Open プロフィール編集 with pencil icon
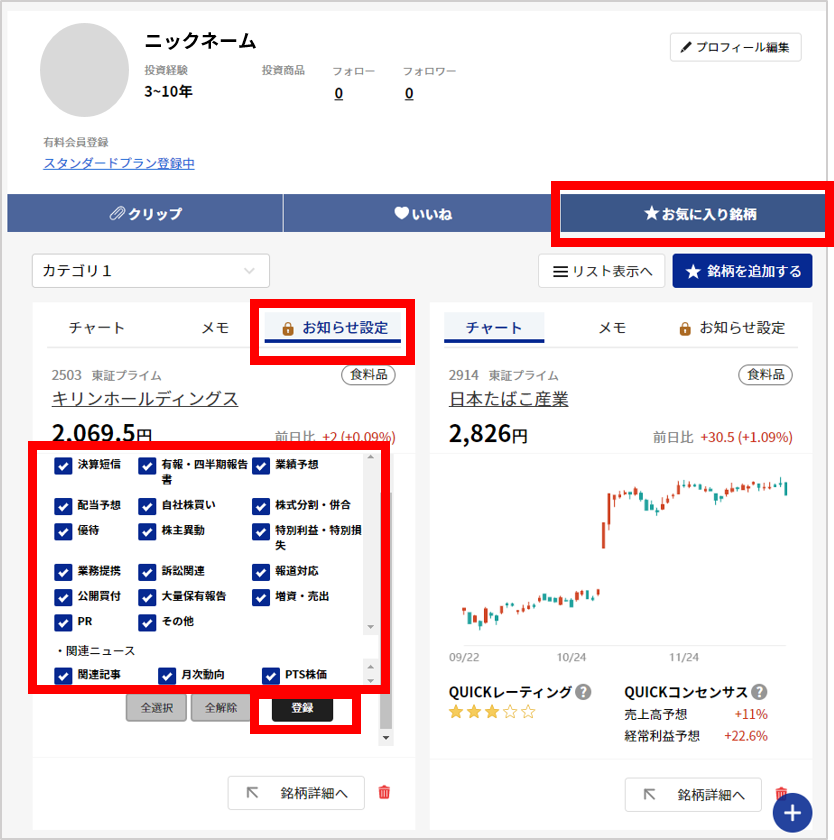The width and height of the screenshot is (834, 840). click(x=735, y=47)
